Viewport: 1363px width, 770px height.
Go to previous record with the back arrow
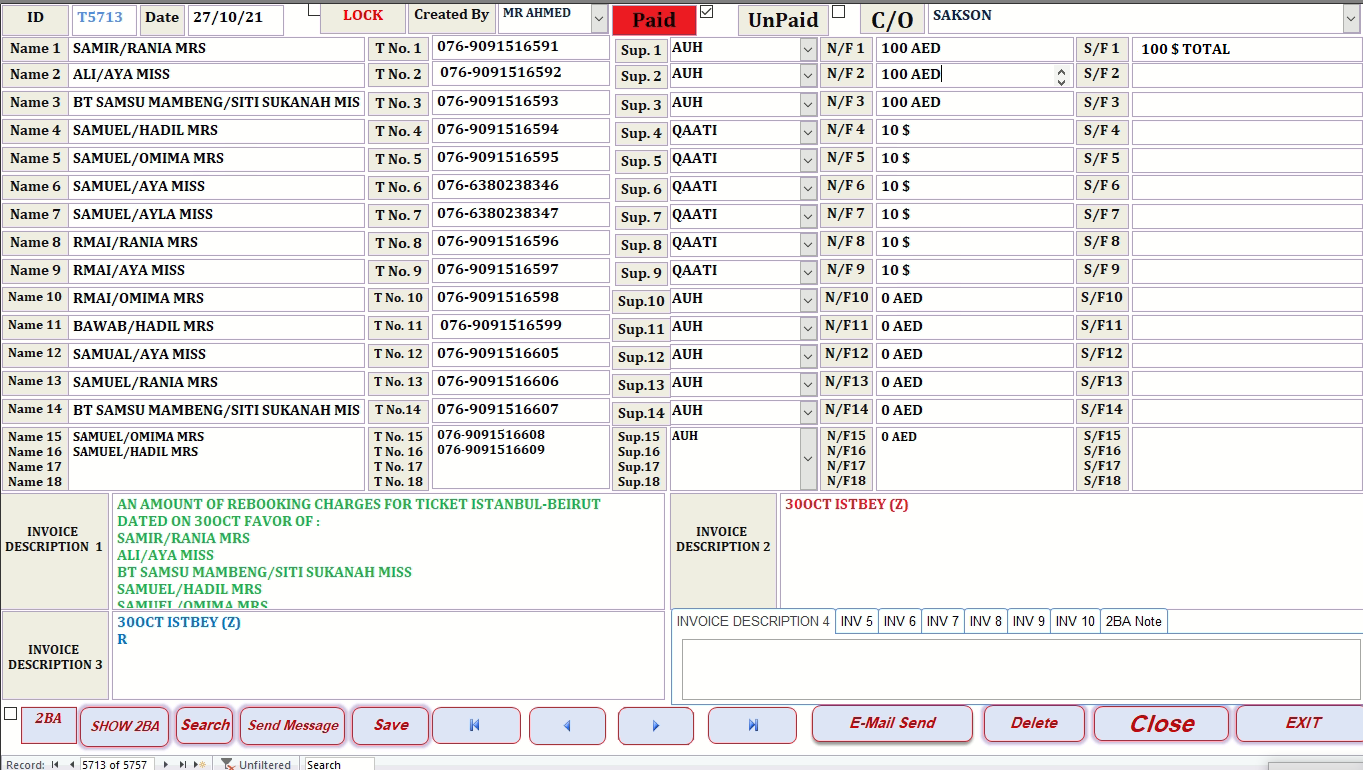(x=567, y=725)
